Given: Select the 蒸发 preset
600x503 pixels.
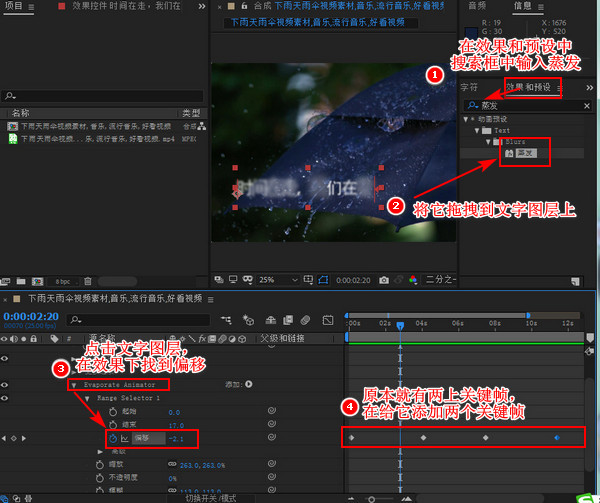Looking at the screenshot, I should point(526,153).
